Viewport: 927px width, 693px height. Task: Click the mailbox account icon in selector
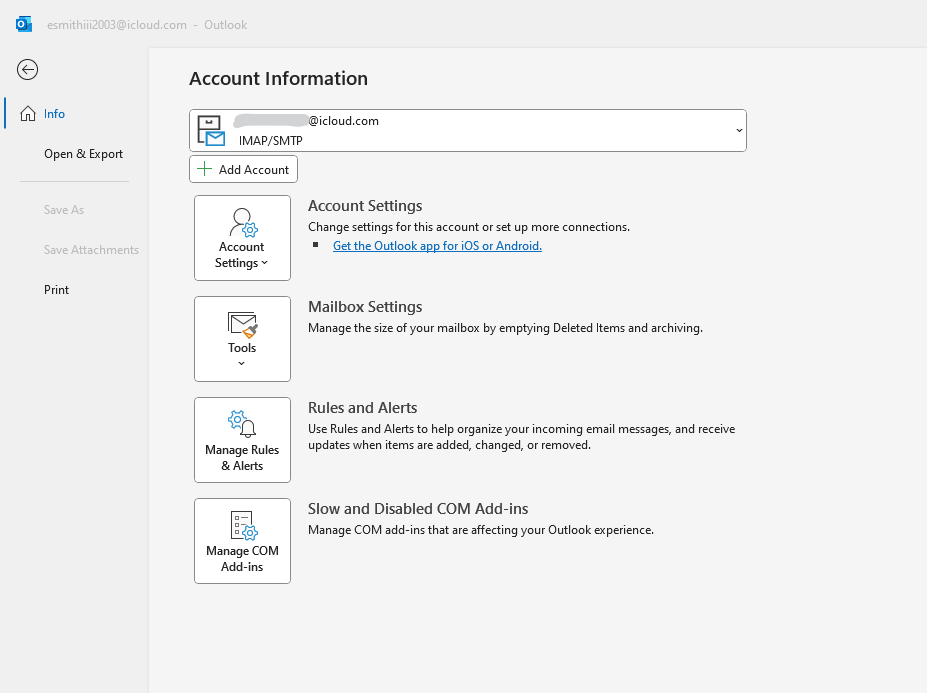[211, 131]
